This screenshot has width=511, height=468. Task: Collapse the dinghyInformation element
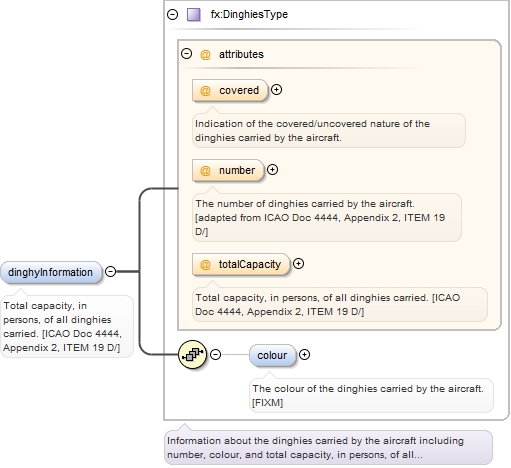(x=110, y=272)
